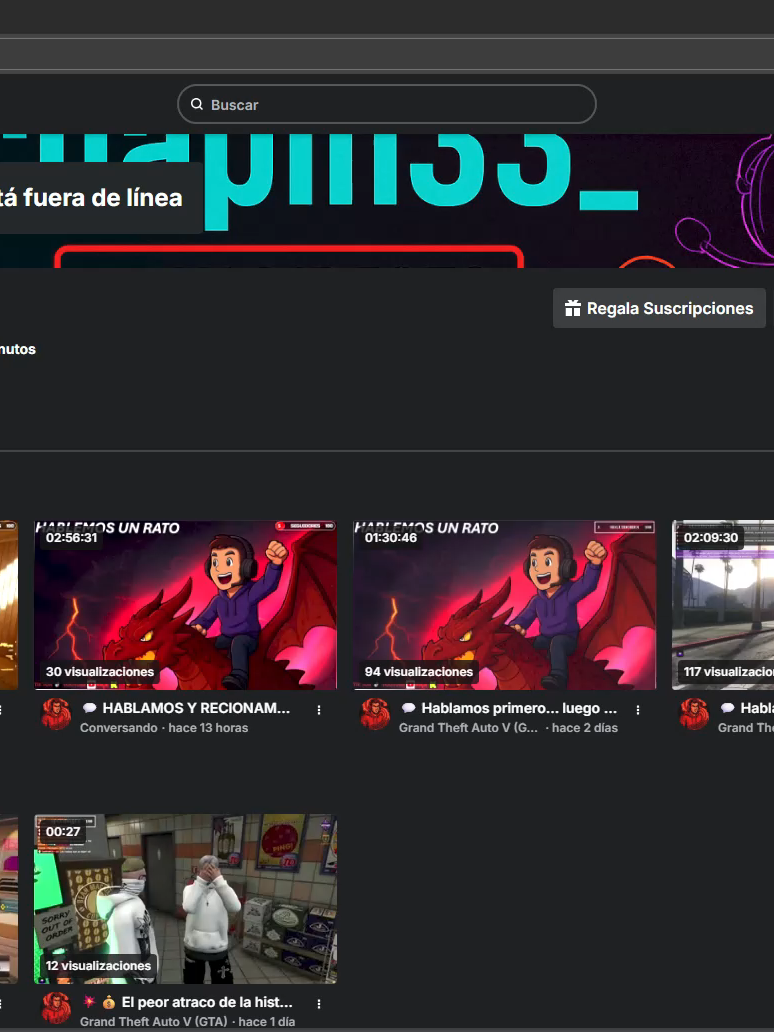Open options menu for Hablamos primero... video

tap(638, 710)
